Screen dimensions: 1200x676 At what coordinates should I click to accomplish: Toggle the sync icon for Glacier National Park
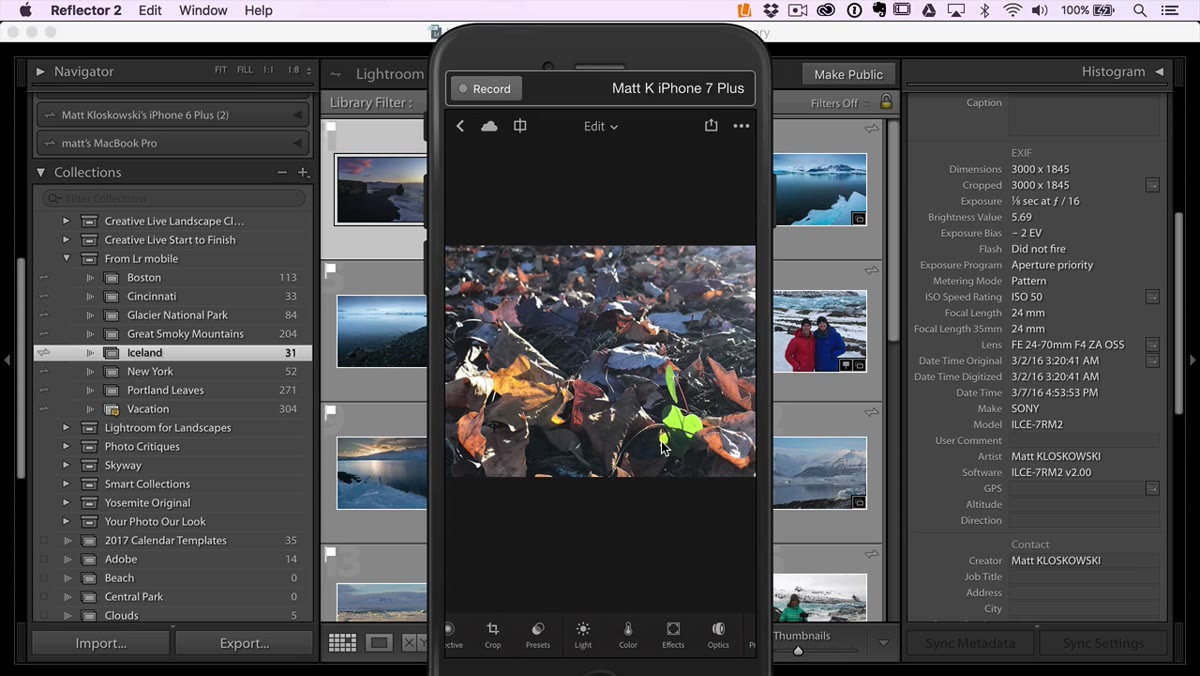click(43, 315)
